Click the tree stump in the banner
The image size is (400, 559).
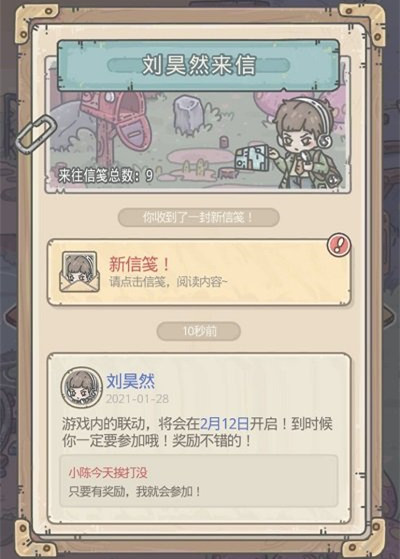[188, 114]
